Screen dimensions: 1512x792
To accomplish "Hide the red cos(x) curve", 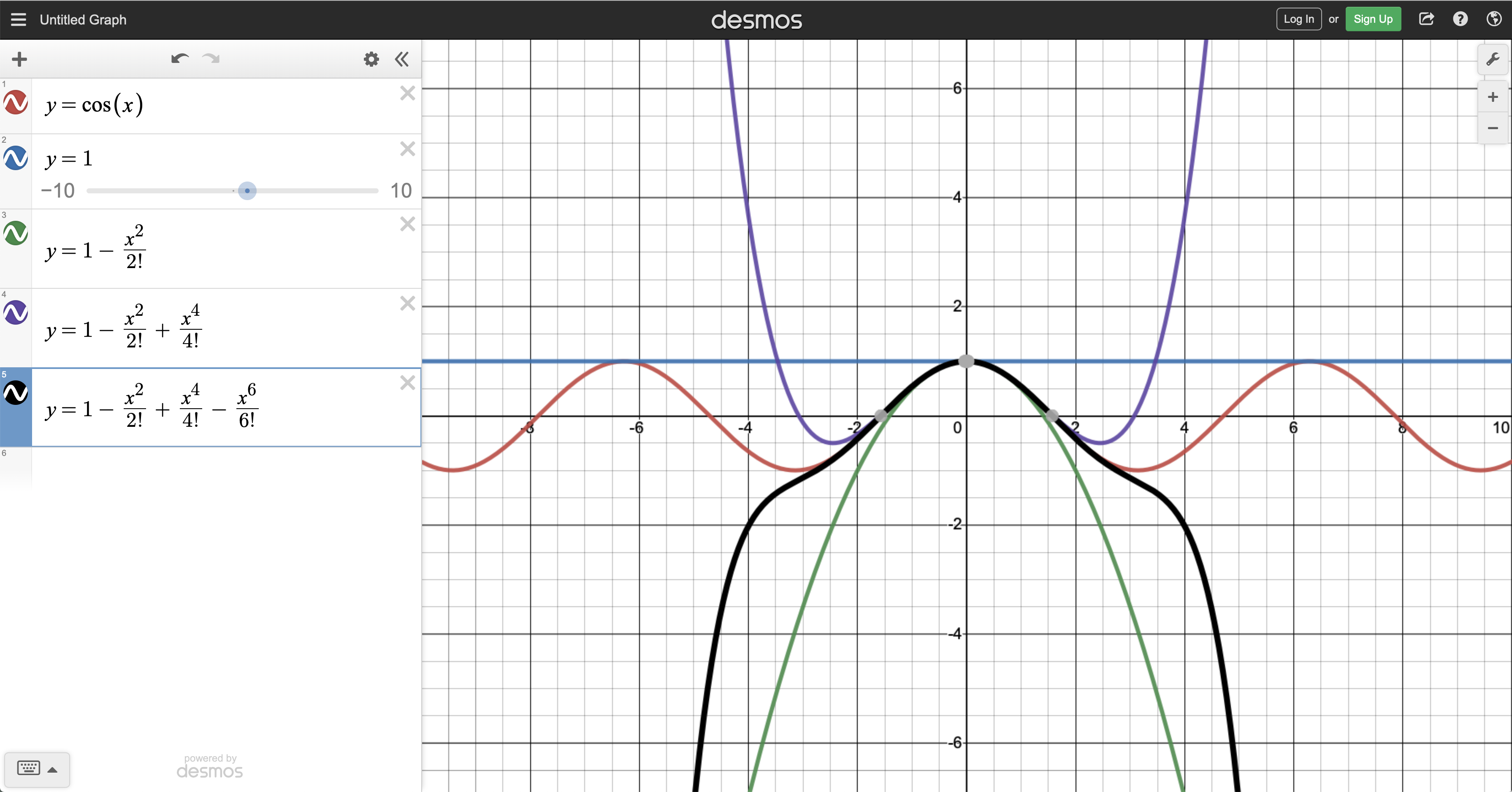I will (16, 103).
